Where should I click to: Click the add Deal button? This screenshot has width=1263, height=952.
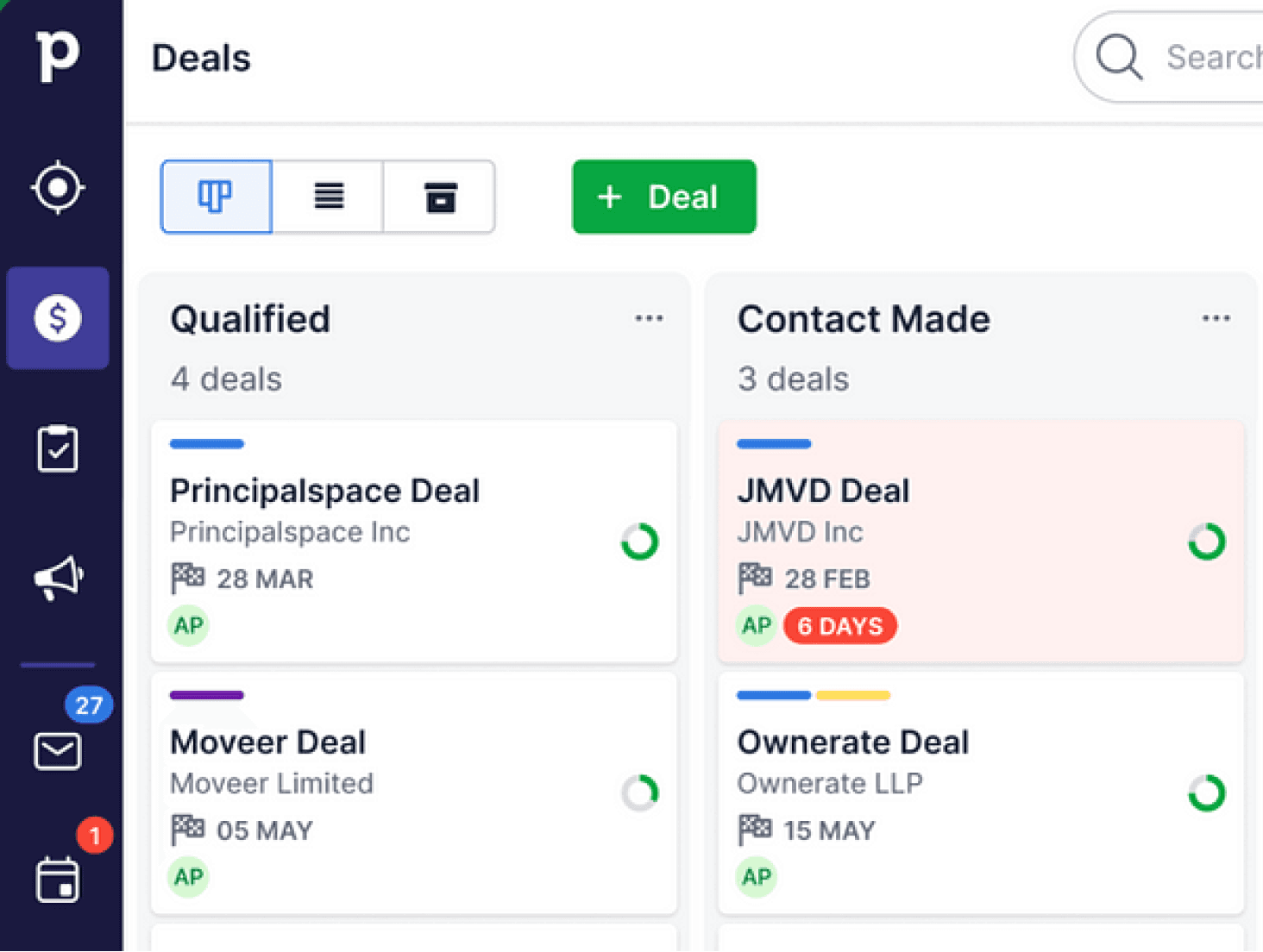click(663, 197)
